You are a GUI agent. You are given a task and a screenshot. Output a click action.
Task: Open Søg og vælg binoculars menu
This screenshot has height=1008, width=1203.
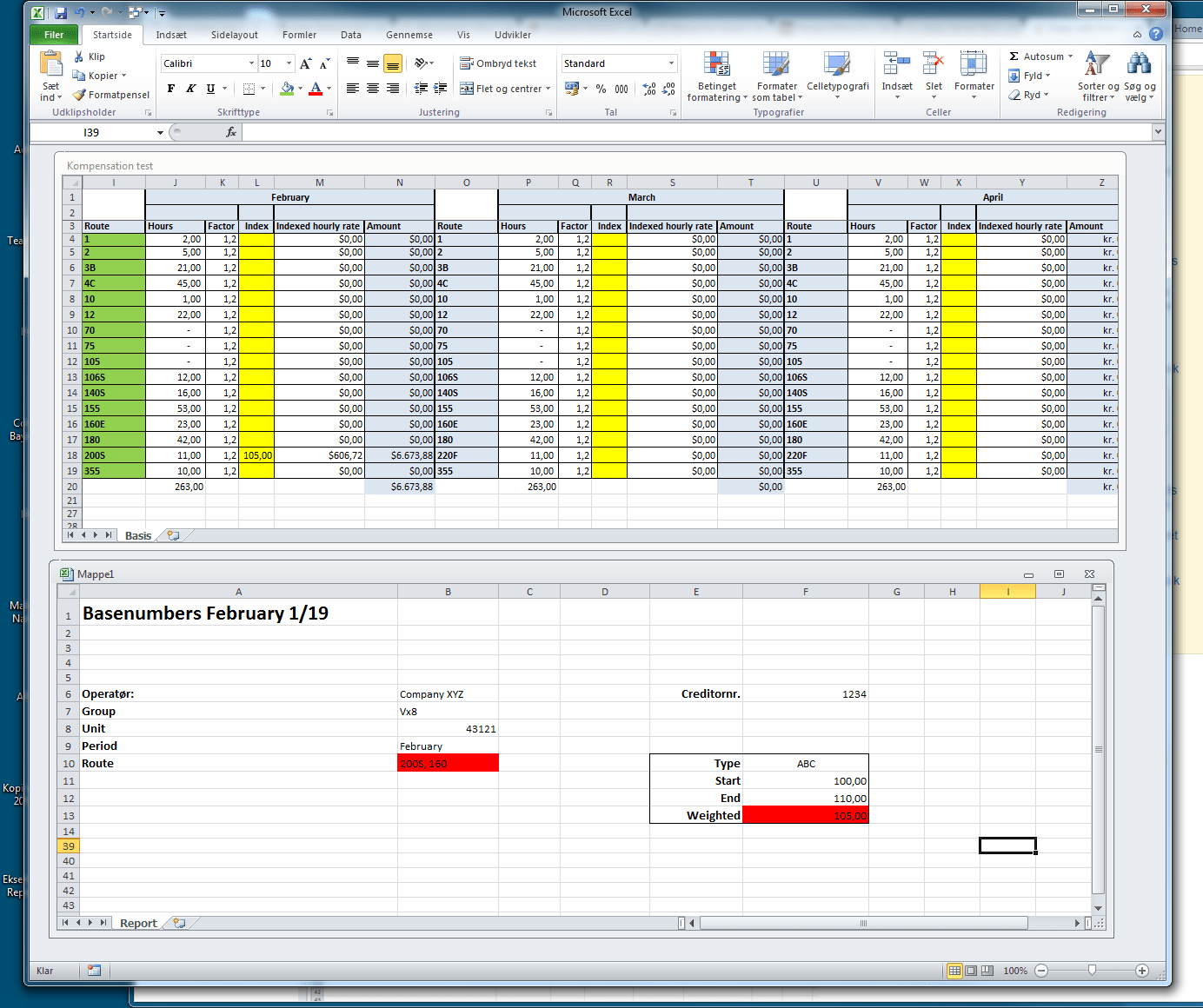pyautogui.click(x=1140, y=76)
